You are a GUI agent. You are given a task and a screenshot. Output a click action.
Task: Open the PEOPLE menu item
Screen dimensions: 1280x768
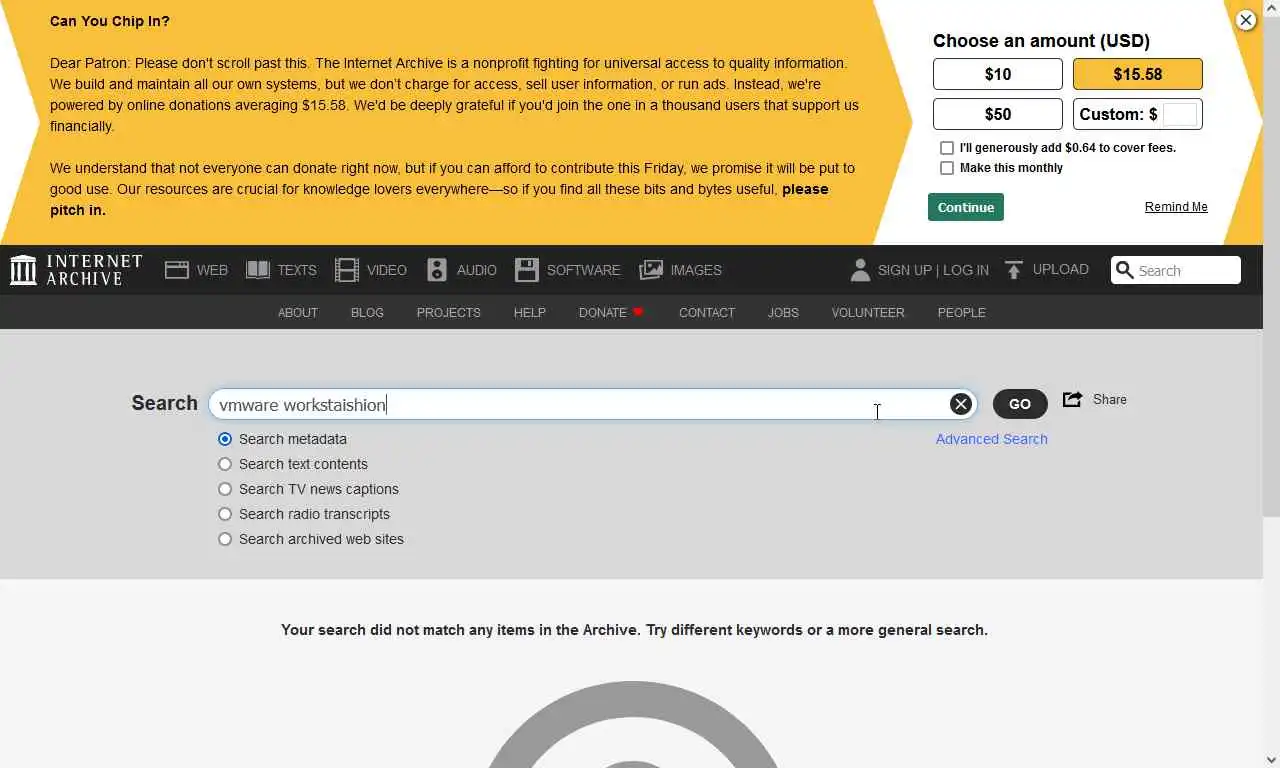point(962,312)
